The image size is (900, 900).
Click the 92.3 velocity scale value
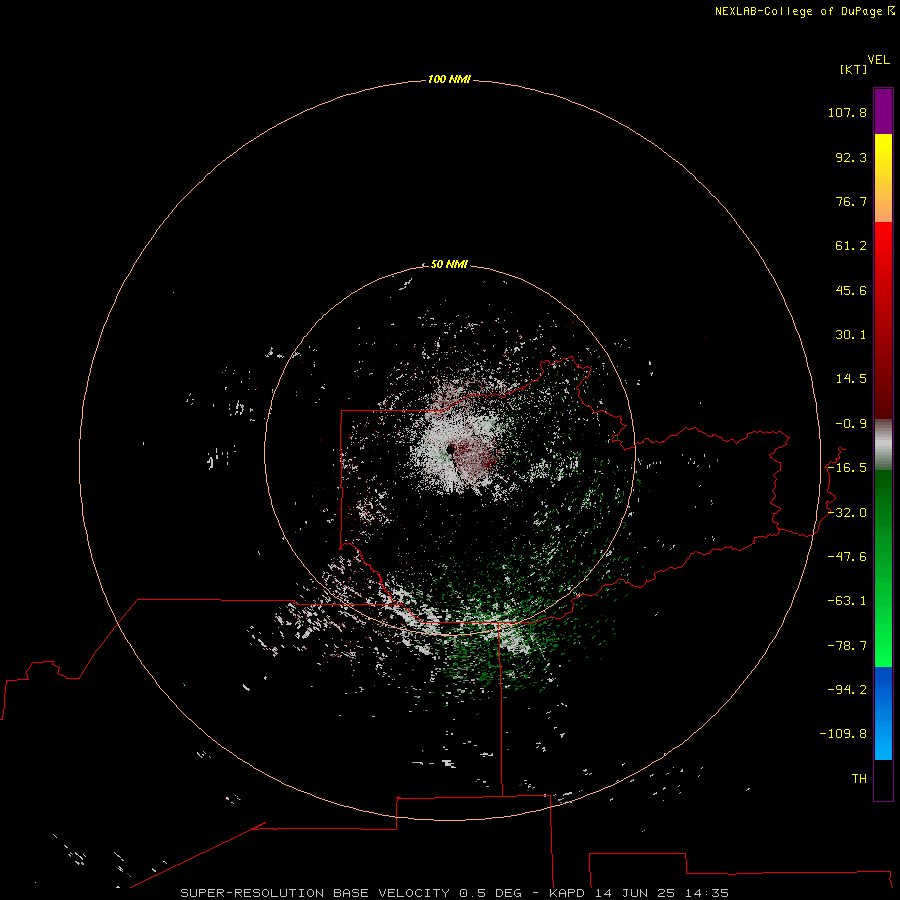851,157
